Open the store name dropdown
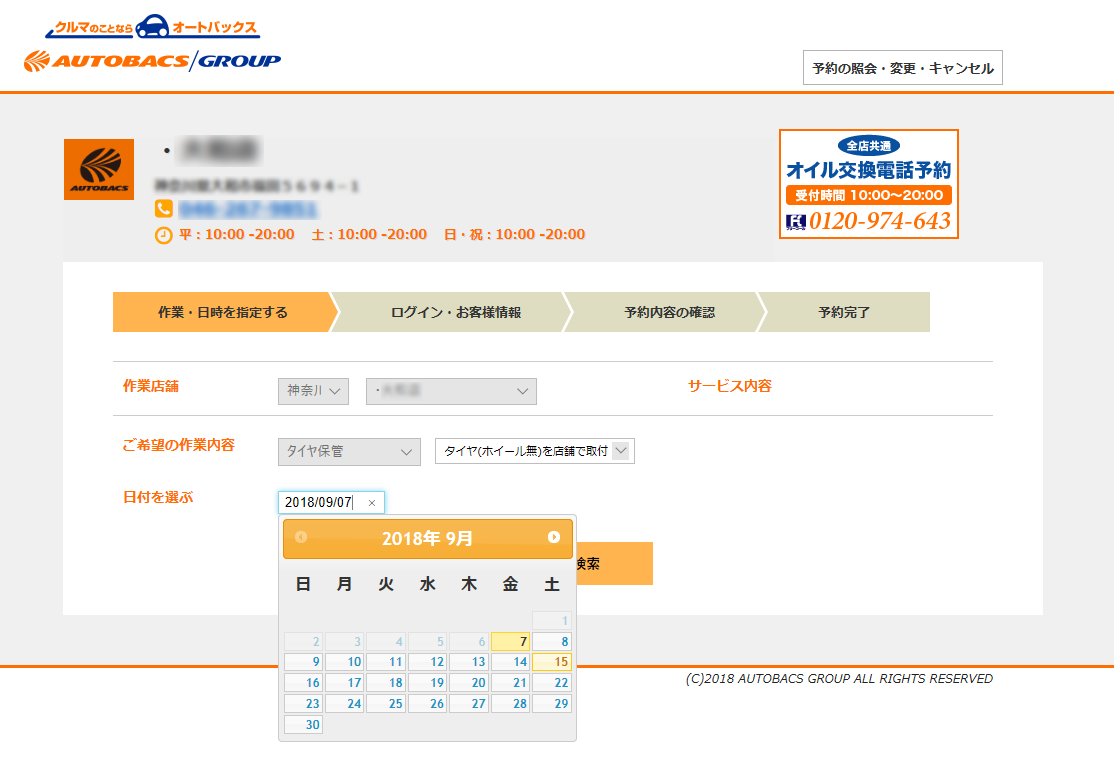 tap(451, 391)
